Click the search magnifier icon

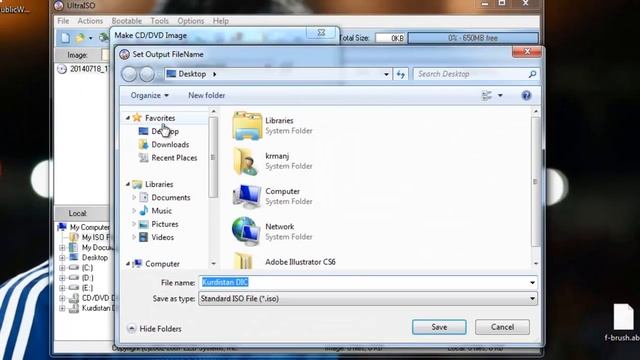[532, 74]
